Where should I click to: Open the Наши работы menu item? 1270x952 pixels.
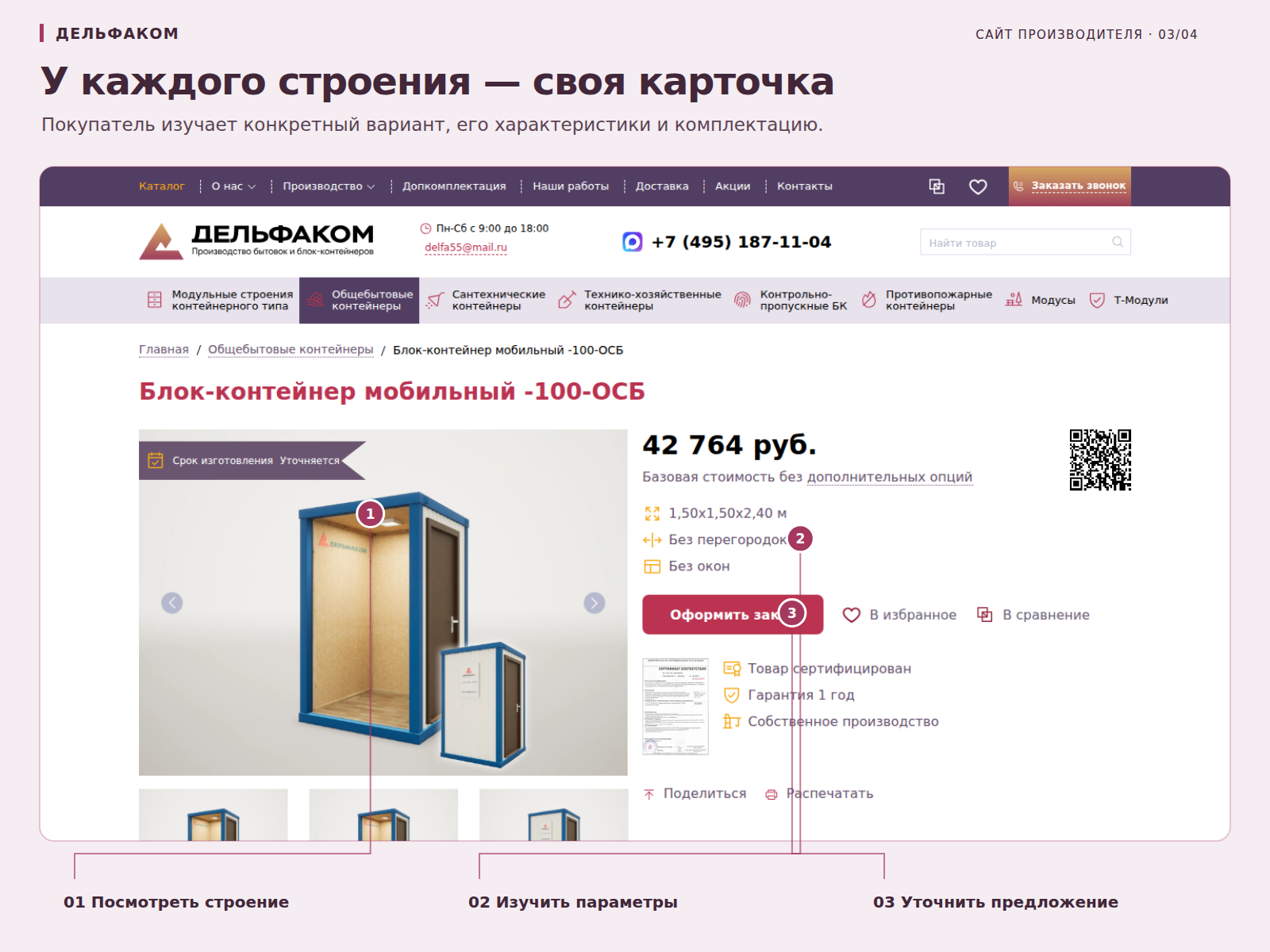click(x=571, y=186)
